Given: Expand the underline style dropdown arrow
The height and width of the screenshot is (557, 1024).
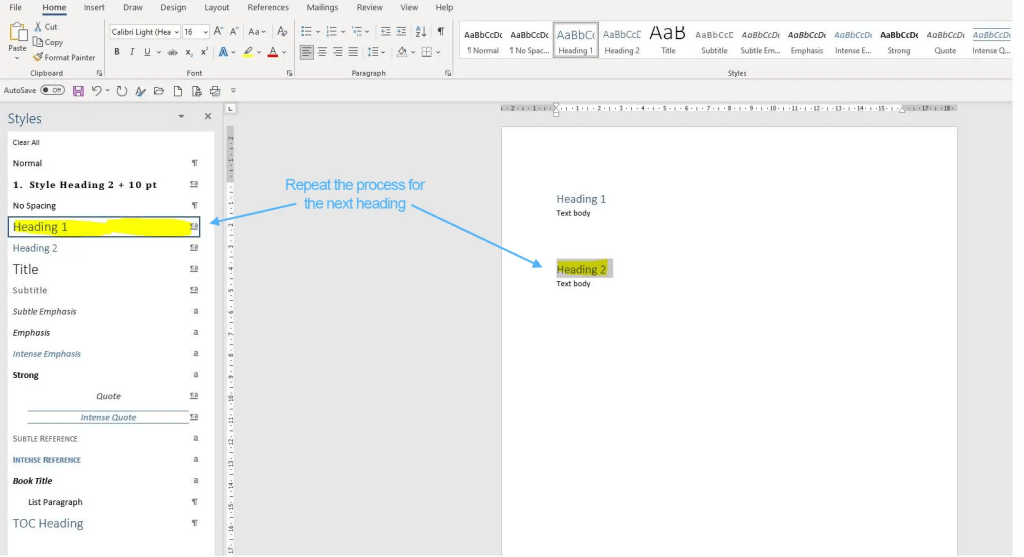Looking at the screenshot, I should (159, 52).
